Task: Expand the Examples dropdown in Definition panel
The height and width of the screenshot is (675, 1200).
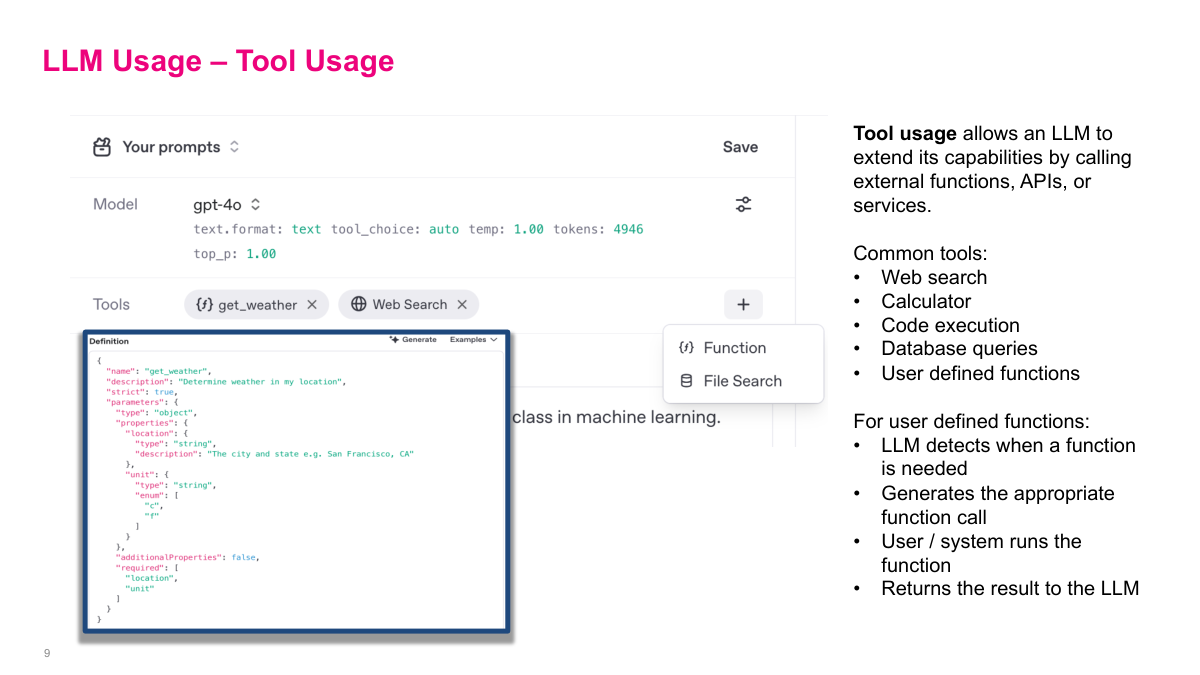Action: click(473, 340)
